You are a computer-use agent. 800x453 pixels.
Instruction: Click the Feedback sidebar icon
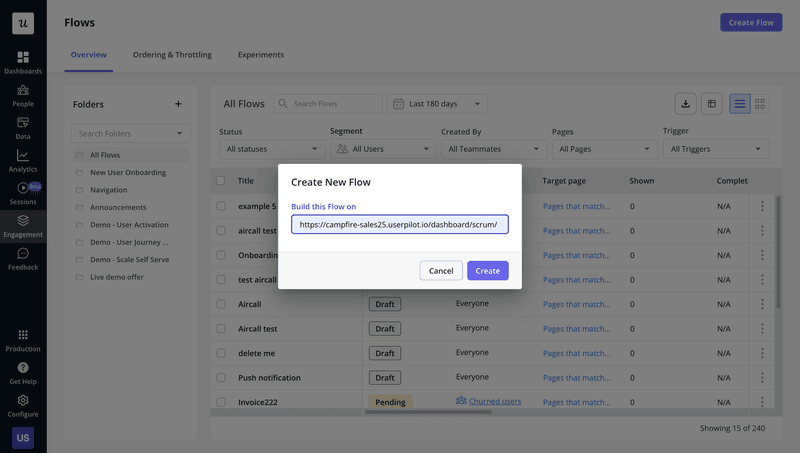[x=23, y=259]
